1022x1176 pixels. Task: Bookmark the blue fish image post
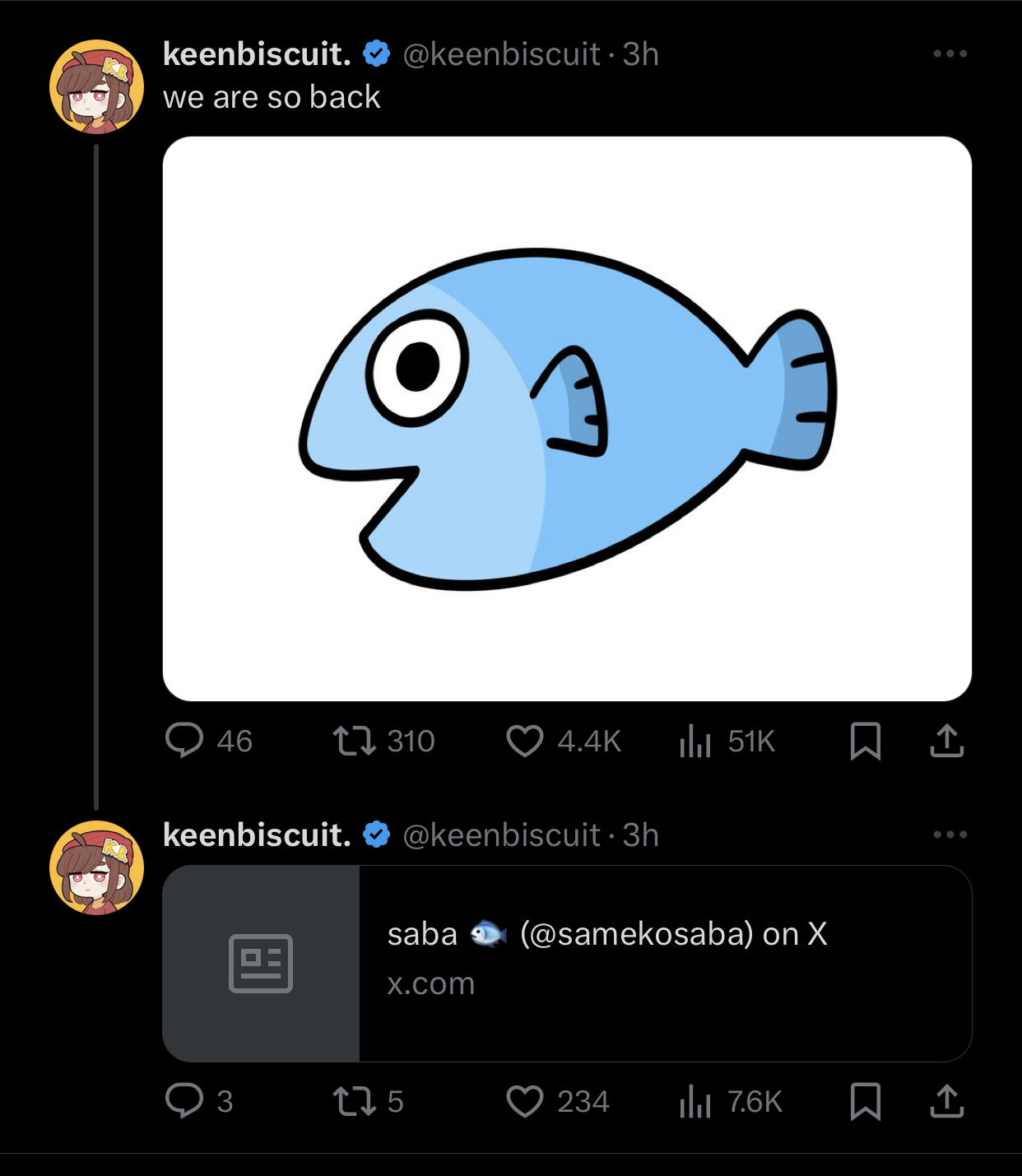tap(865, 741)
